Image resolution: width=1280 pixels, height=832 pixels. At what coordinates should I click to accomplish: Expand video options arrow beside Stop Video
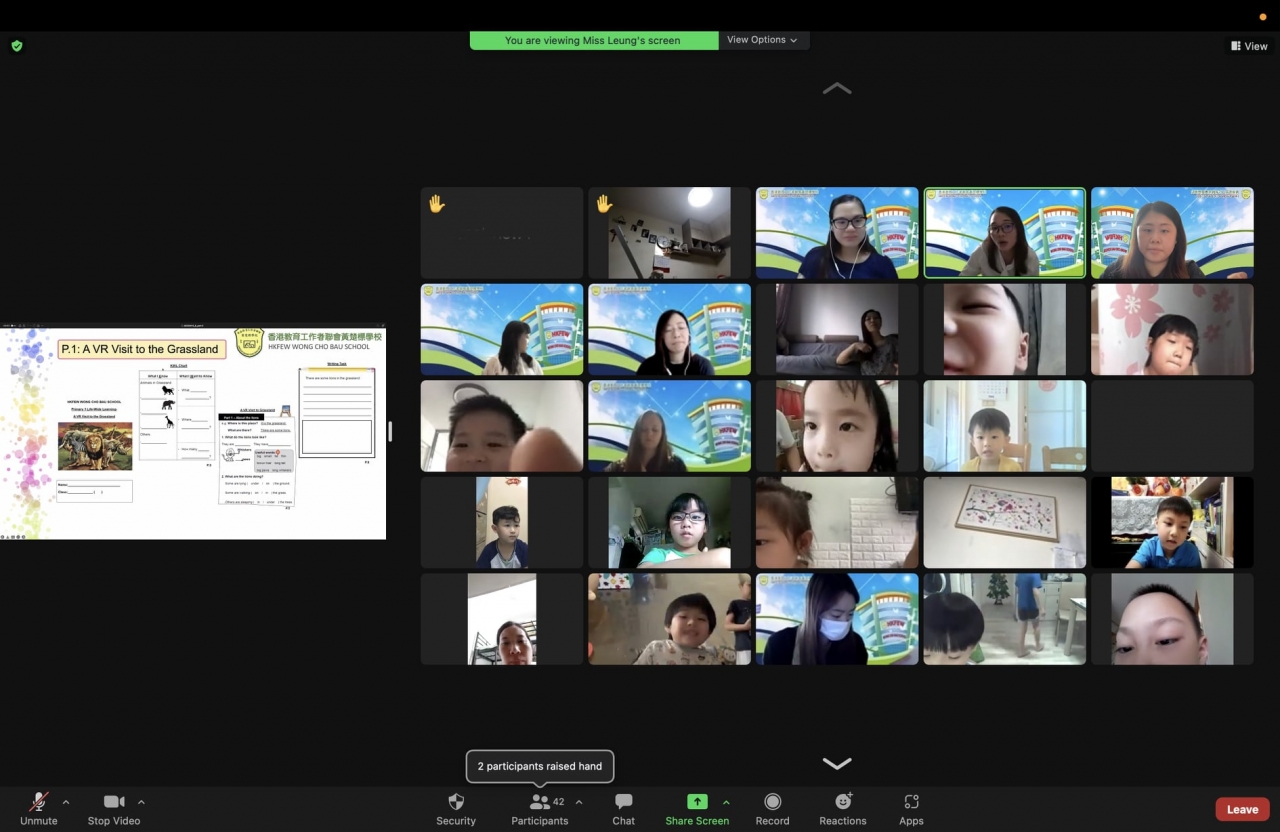pos(141,802)
